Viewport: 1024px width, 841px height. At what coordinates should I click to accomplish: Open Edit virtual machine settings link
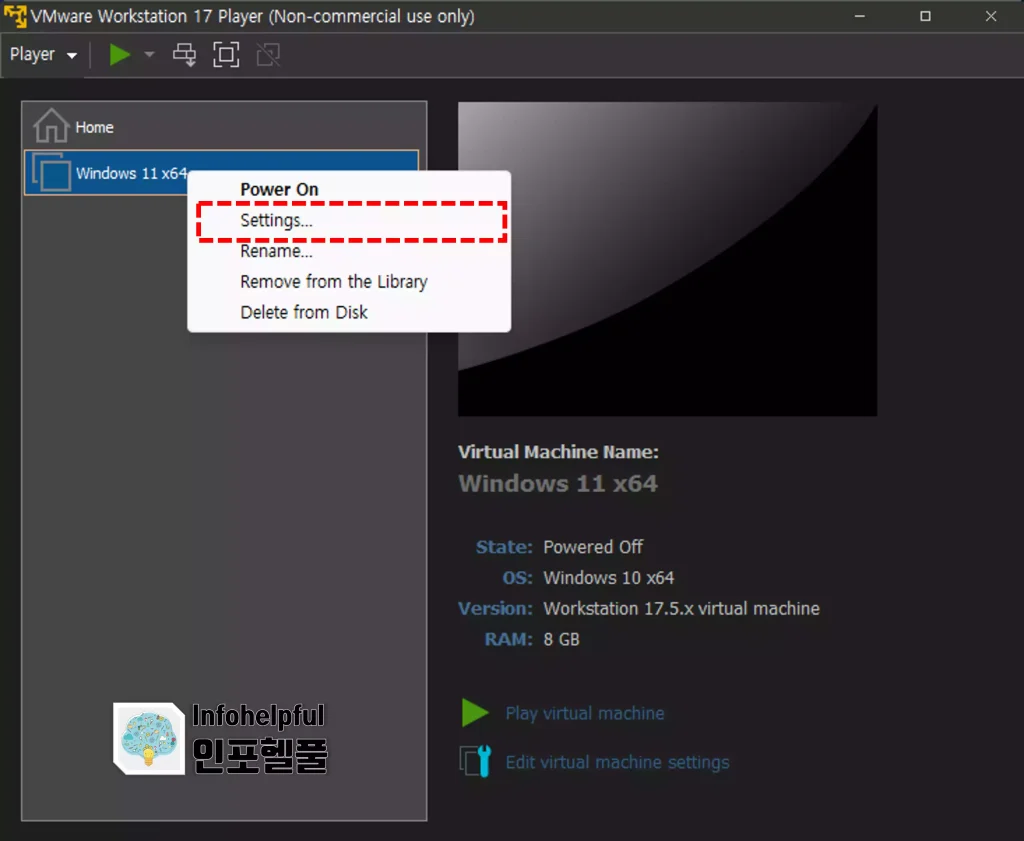[x=617, y=762]
